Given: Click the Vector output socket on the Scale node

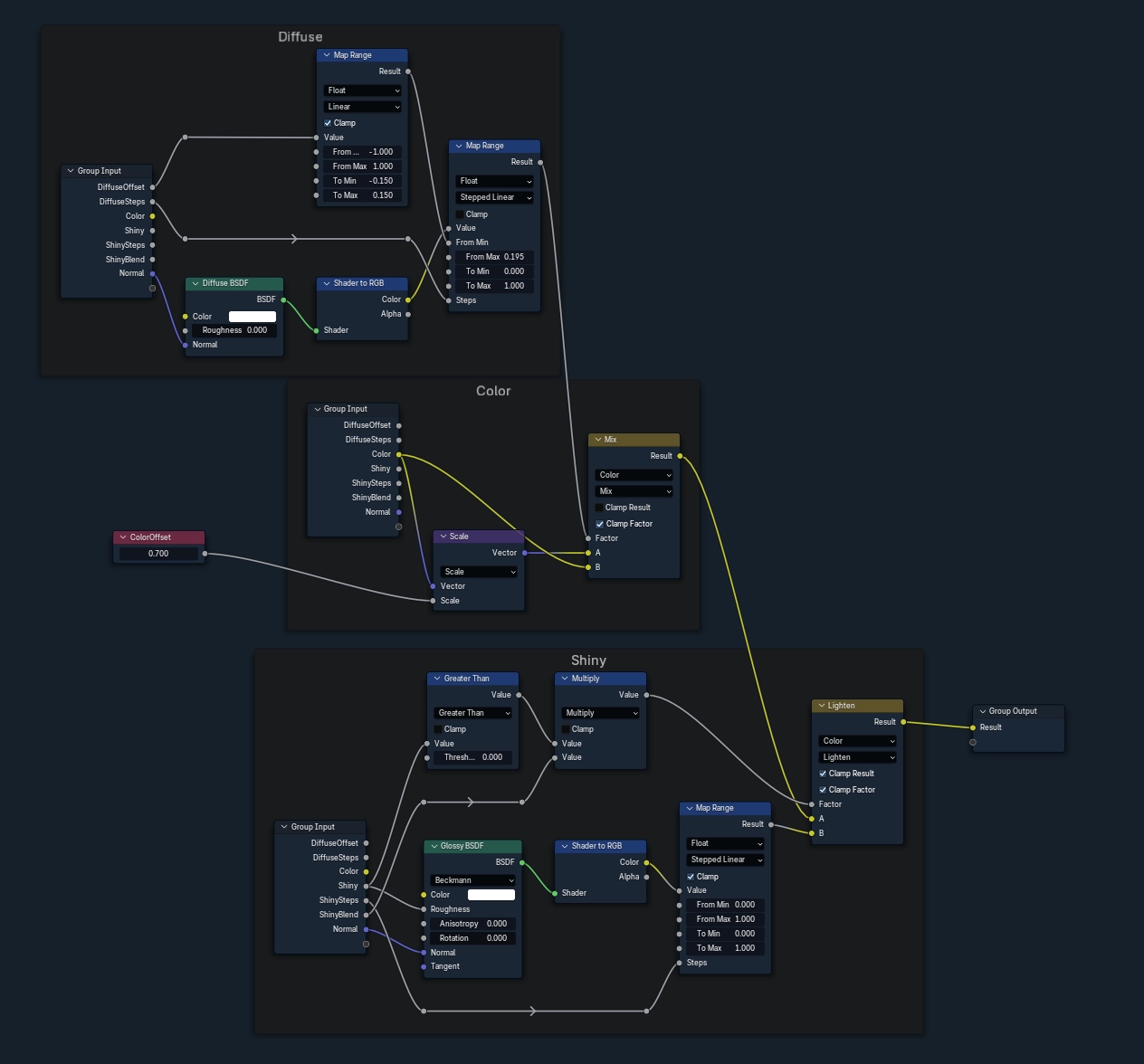Looking at the screenshot, I should (x=523, y=552).
